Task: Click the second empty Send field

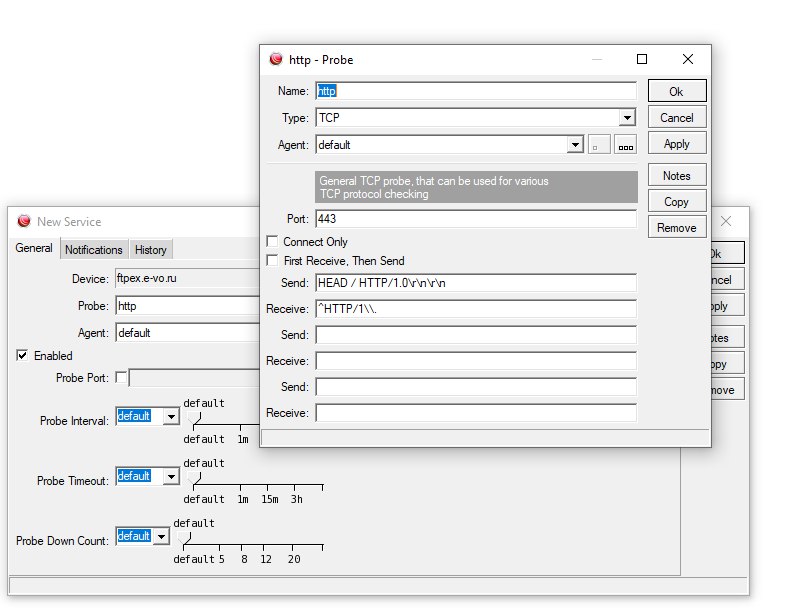Action: pyautogui.click(x=476, y=335)
